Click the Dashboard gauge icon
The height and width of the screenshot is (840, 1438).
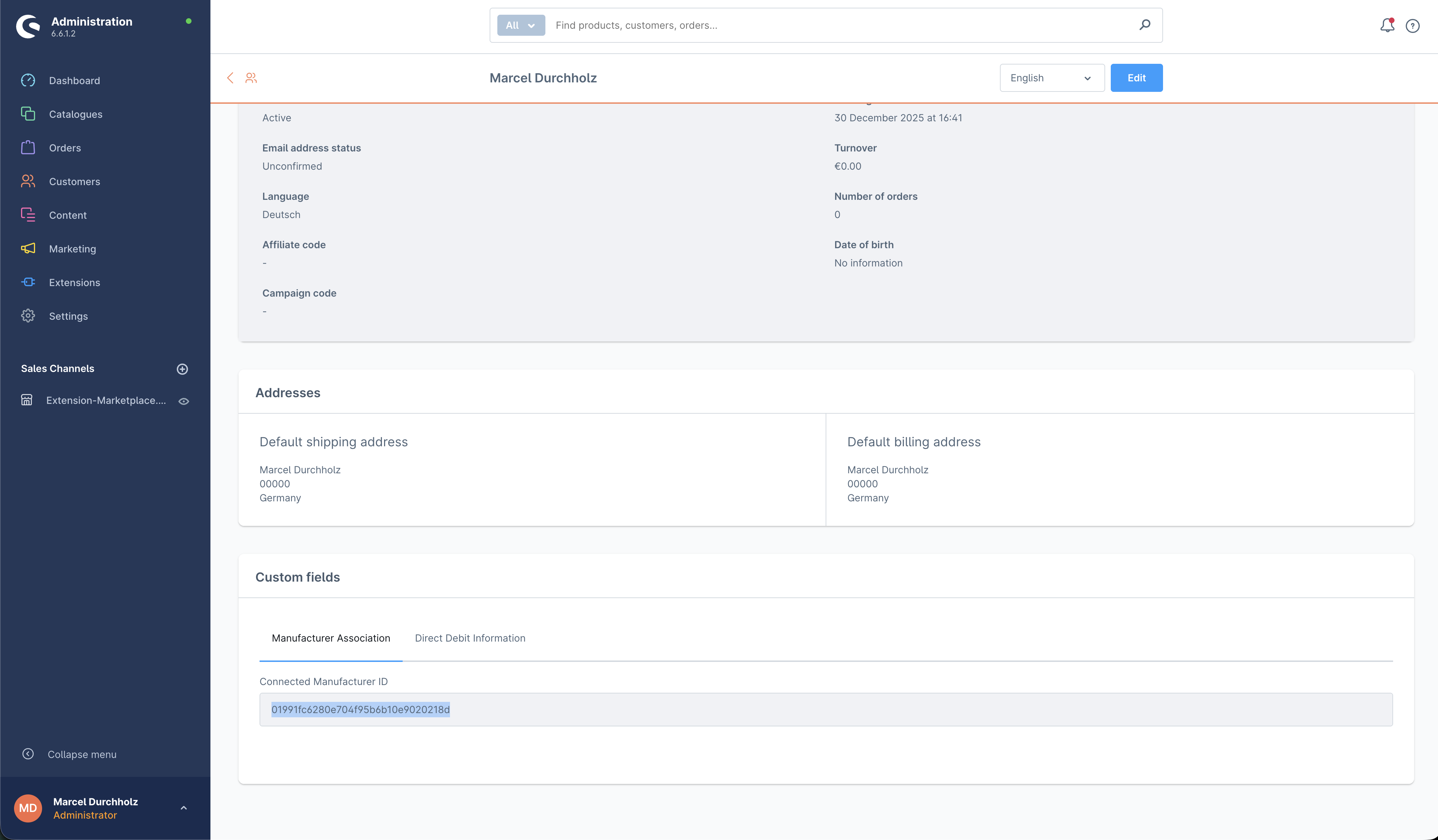click(28, 80)
